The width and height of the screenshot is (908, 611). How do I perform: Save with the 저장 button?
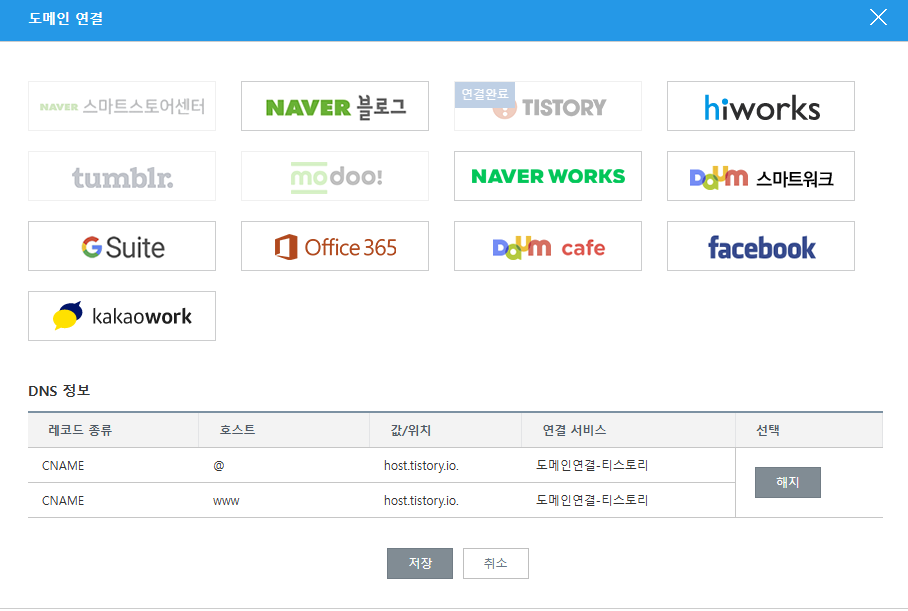tap(420, 564)
